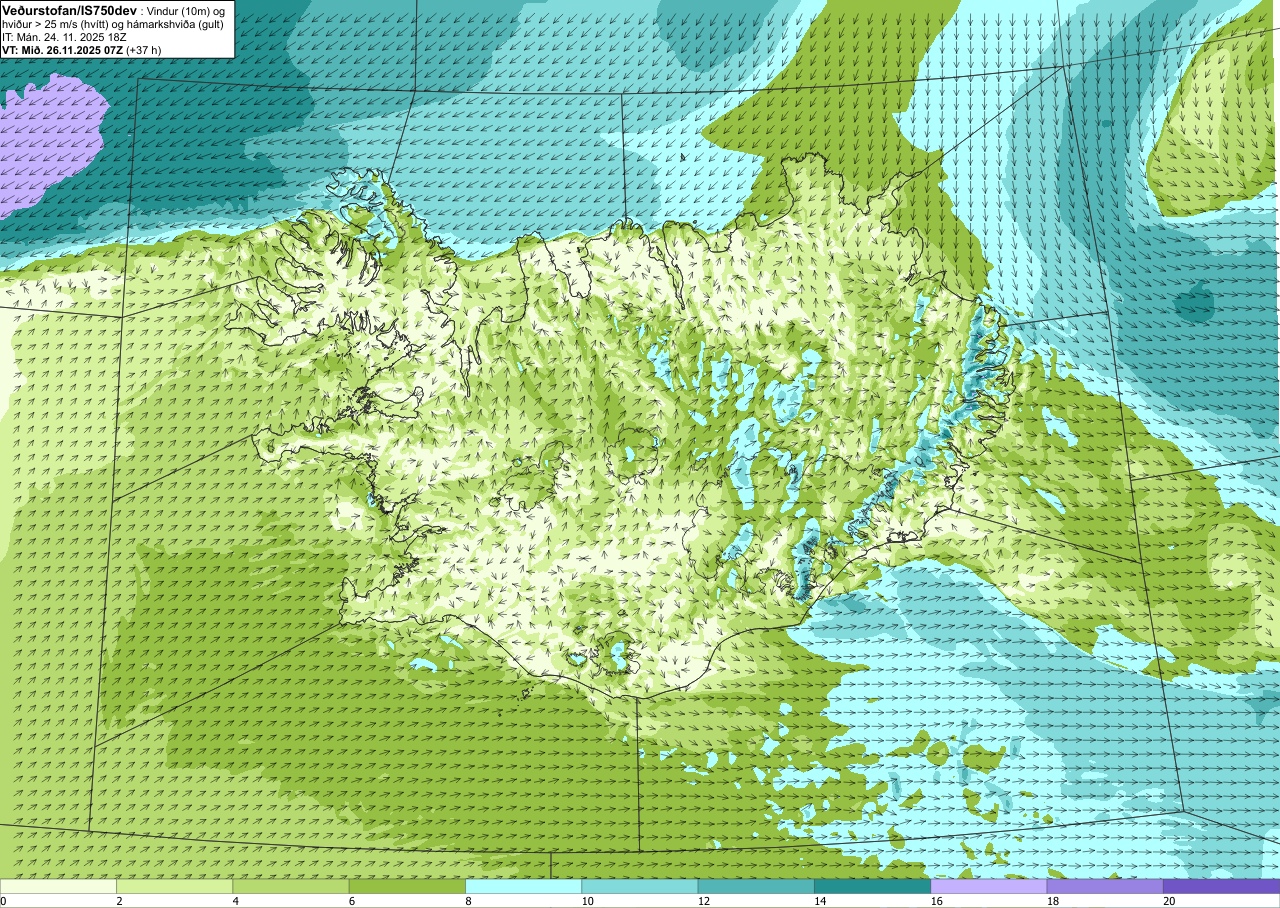
Task: Click the legend scale value "8"
Action: tap(468, 901)
